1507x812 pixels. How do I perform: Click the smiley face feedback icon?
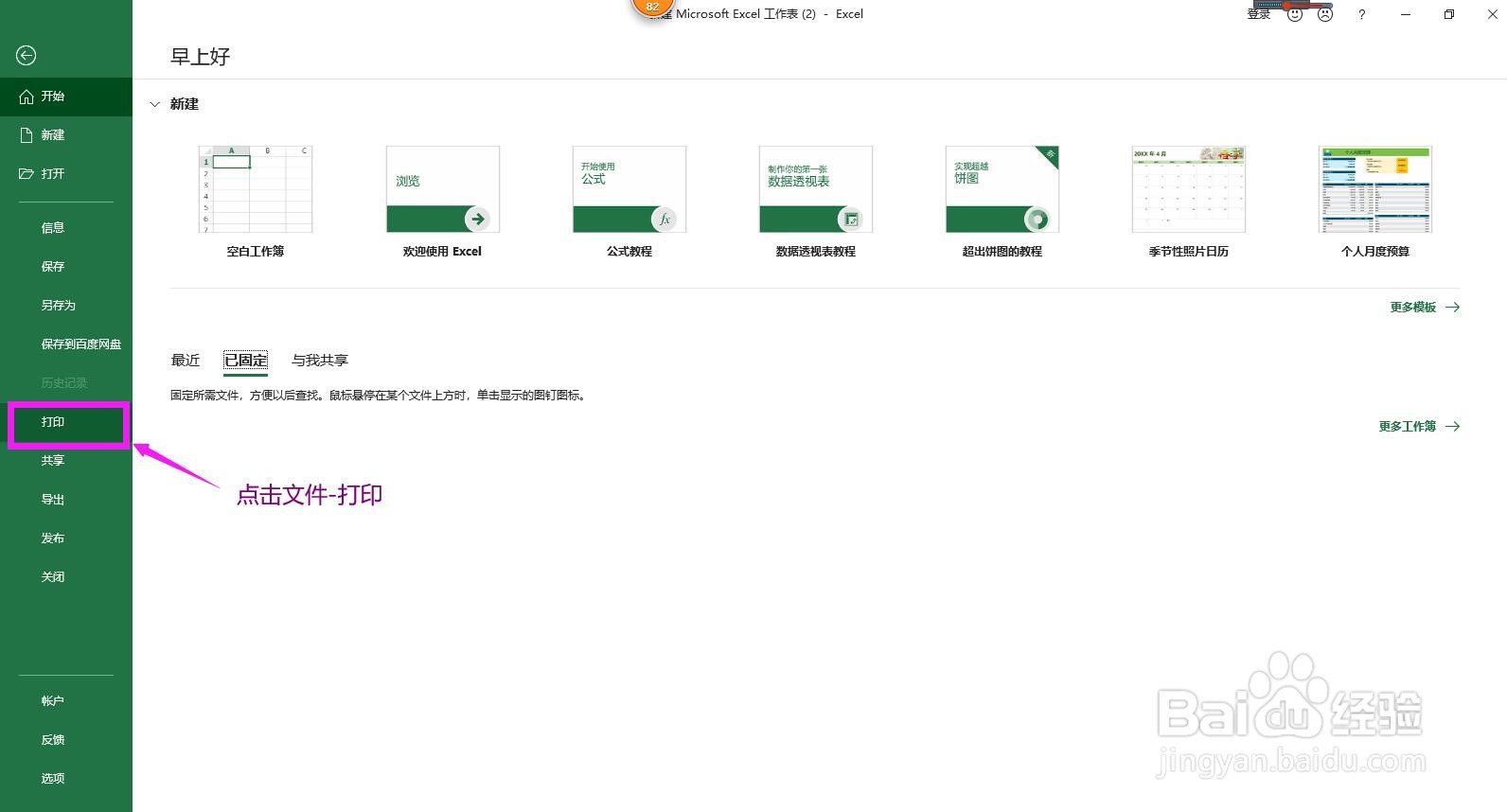click(x=1295, y=14)
